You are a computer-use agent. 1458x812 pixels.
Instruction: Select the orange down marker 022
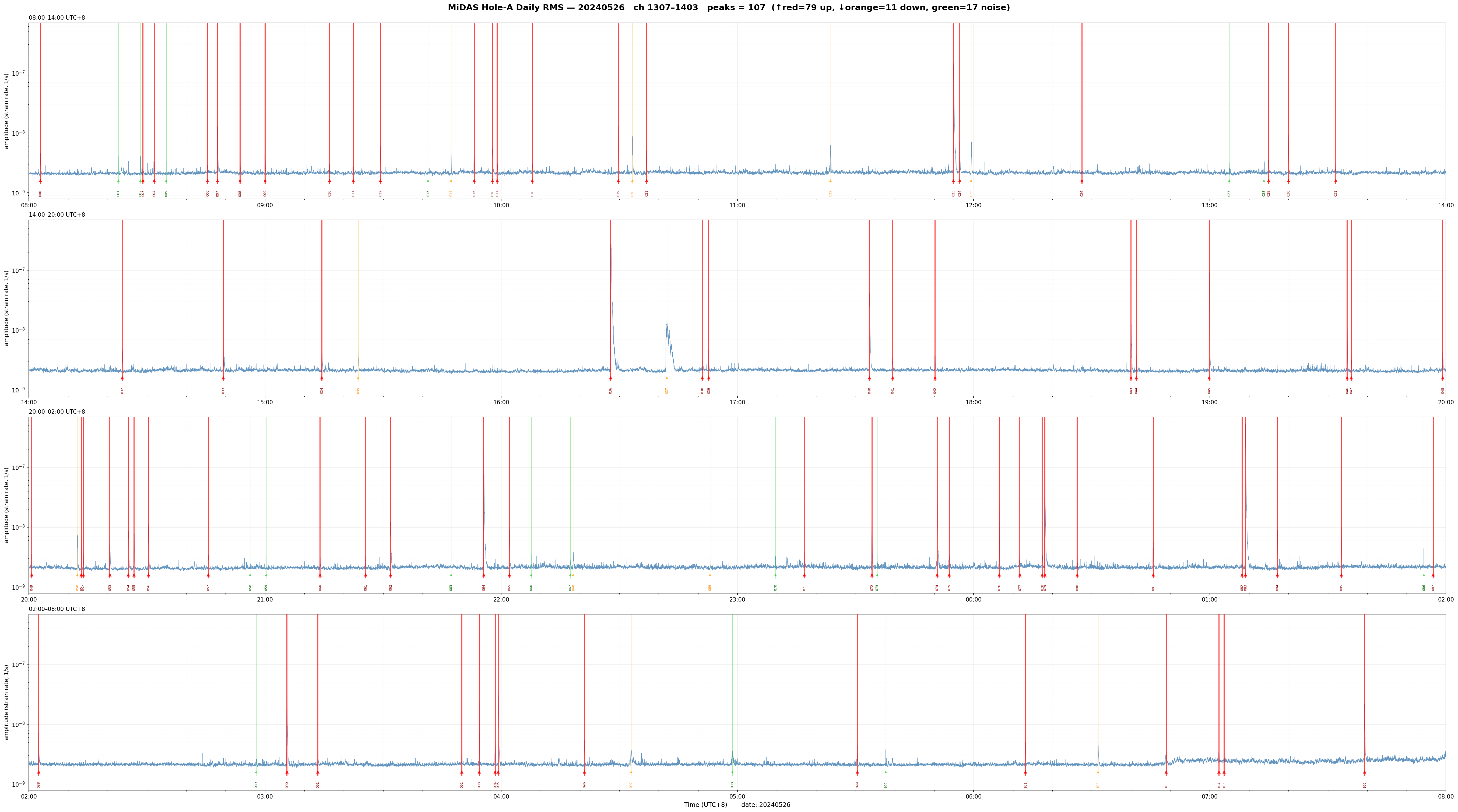click(830, 181)
